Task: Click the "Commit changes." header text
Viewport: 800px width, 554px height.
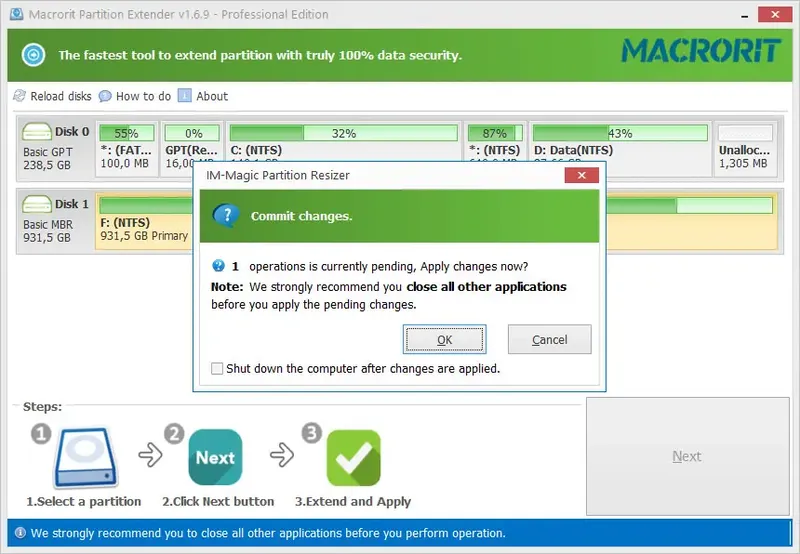Action: 302,216
